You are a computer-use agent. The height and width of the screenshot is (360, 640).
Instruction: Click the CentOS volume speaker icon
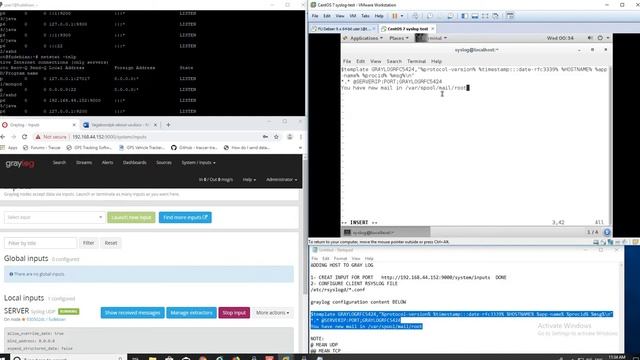tap(590, 38)
